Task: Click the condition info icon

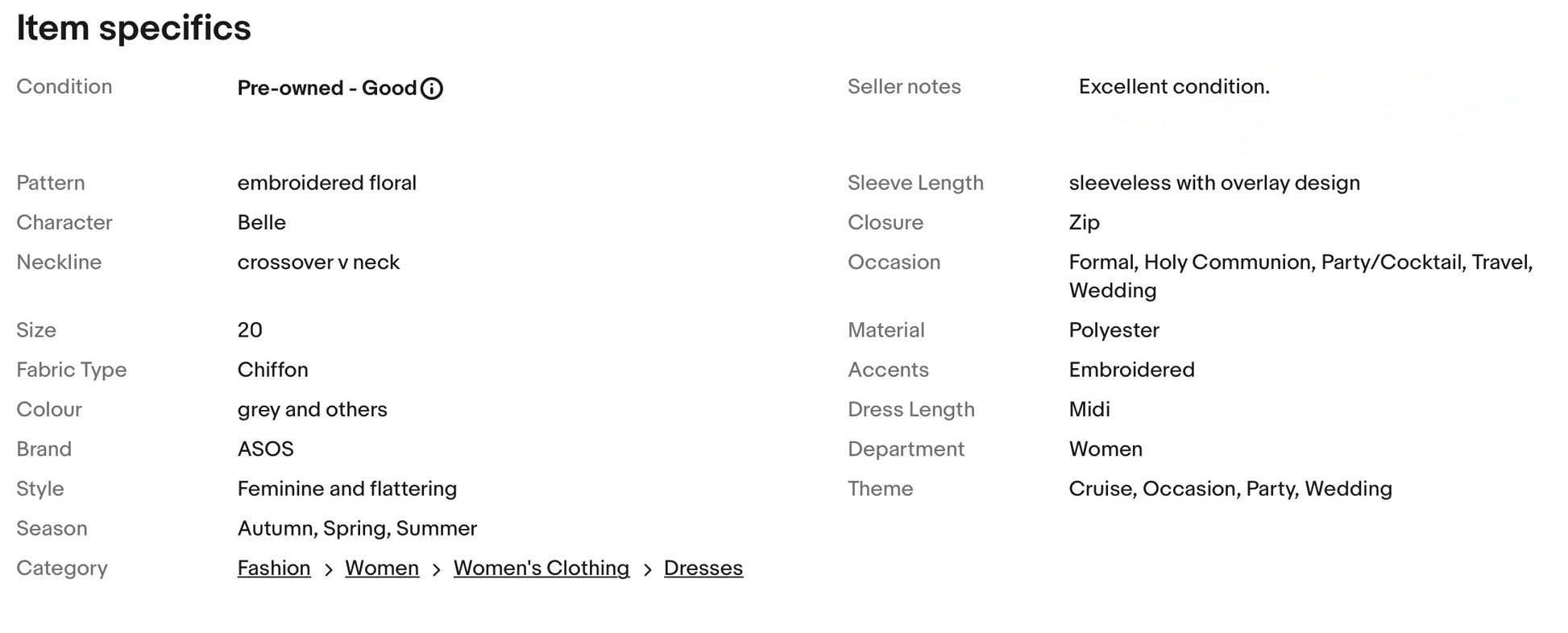Action: point(432,88)
